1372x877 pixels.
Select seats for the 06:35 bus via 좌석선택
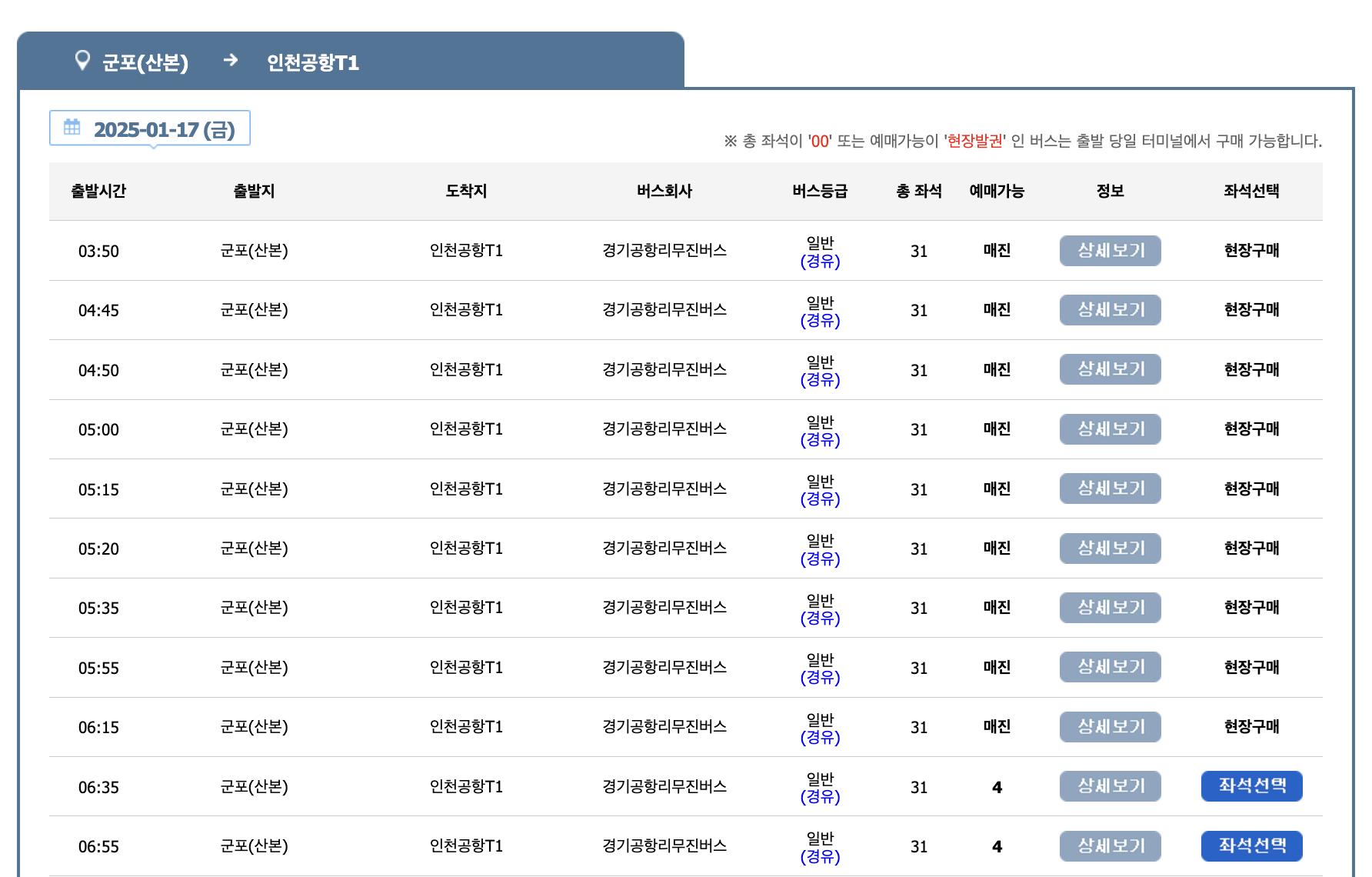pyautogui.click(x=1251, y=786)
